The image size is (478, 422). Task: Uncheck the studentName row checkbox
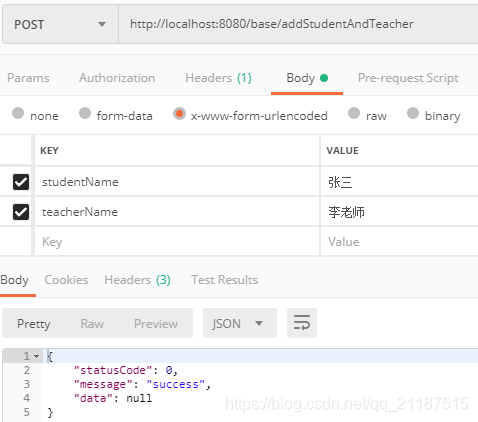coord(21,182)
